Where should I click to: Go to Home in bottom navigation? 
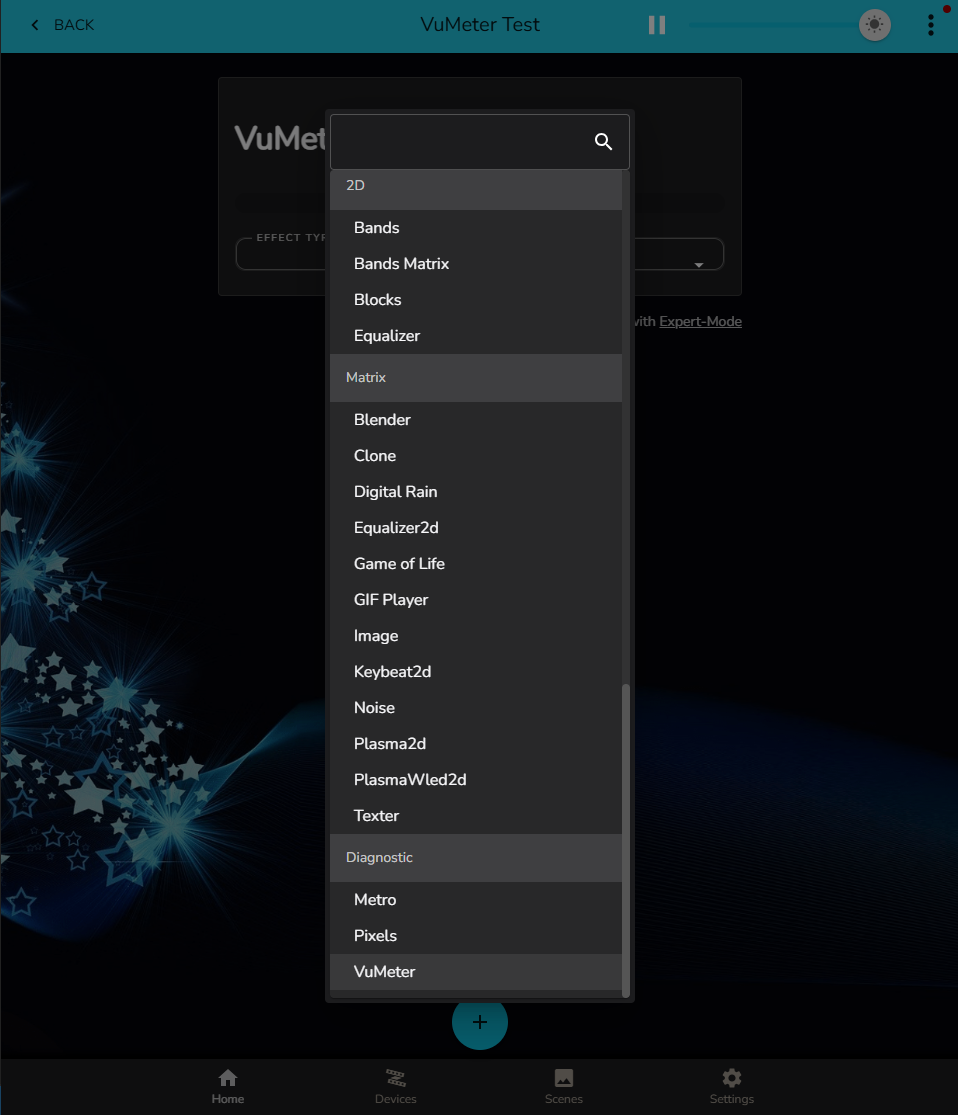tap(228, 1087)
